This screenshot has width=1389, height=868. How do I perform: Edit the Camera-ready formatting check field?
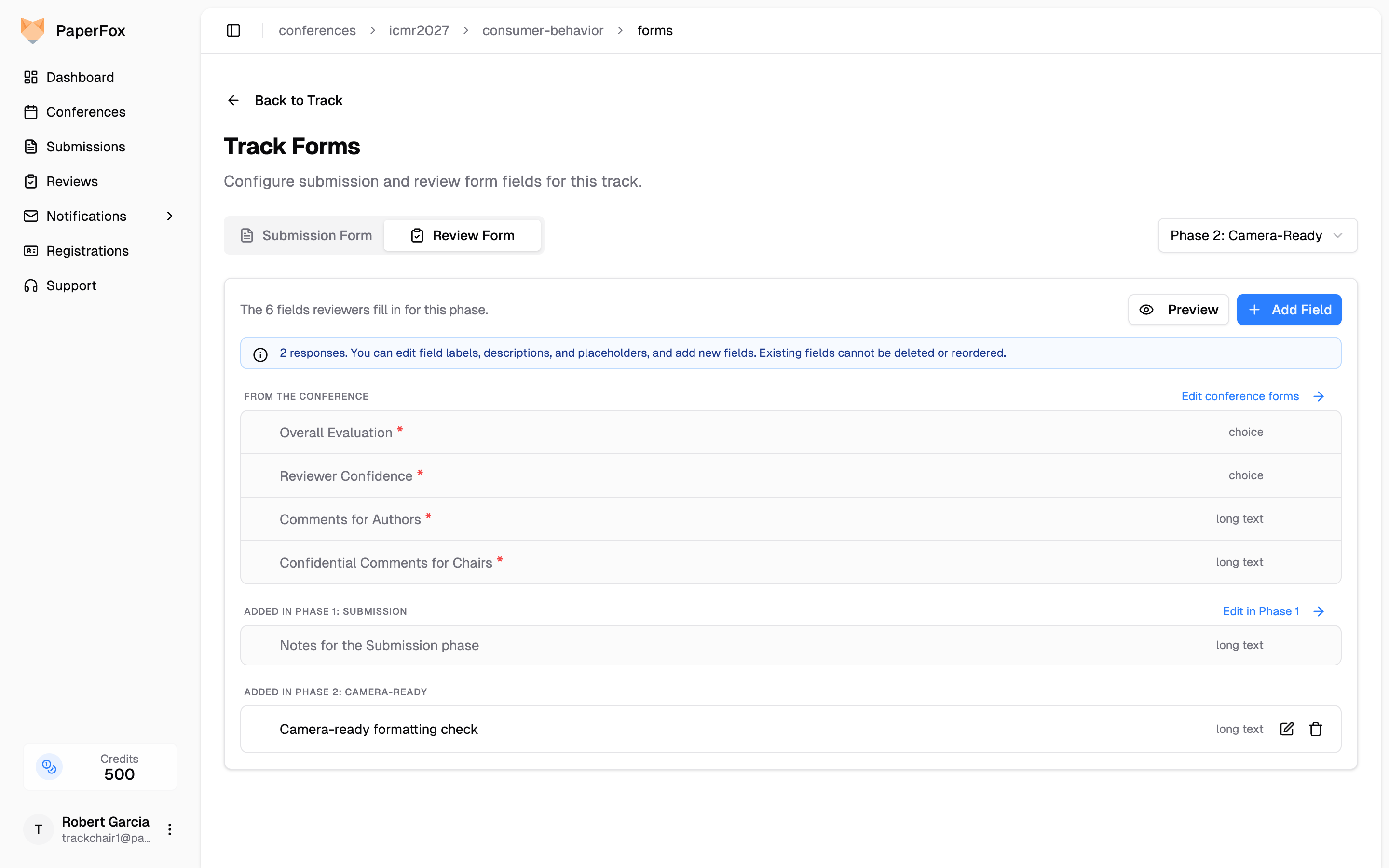pyautogui.click(x=1287, y=729)
